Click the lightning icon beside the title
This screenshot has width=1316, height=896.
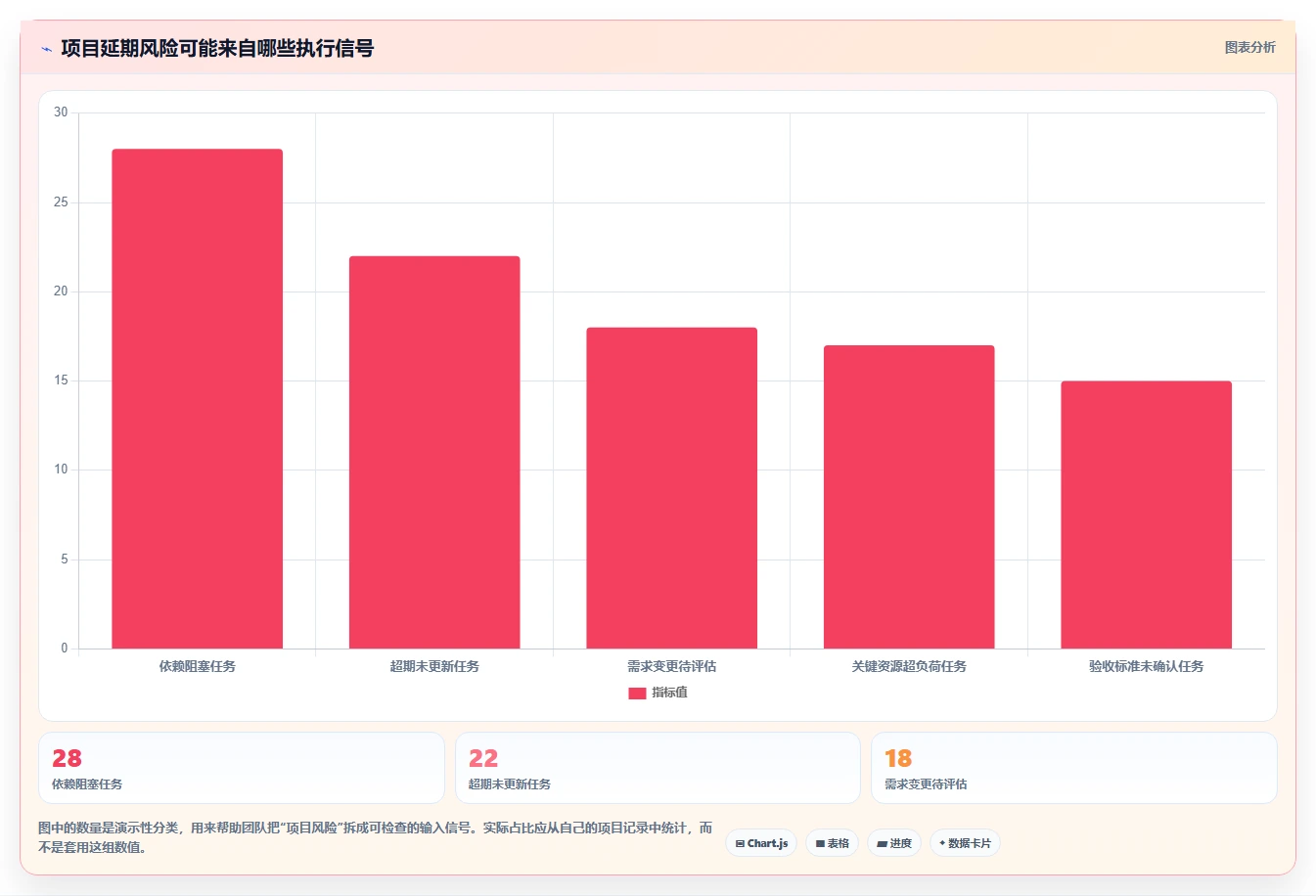click(46, 49)
